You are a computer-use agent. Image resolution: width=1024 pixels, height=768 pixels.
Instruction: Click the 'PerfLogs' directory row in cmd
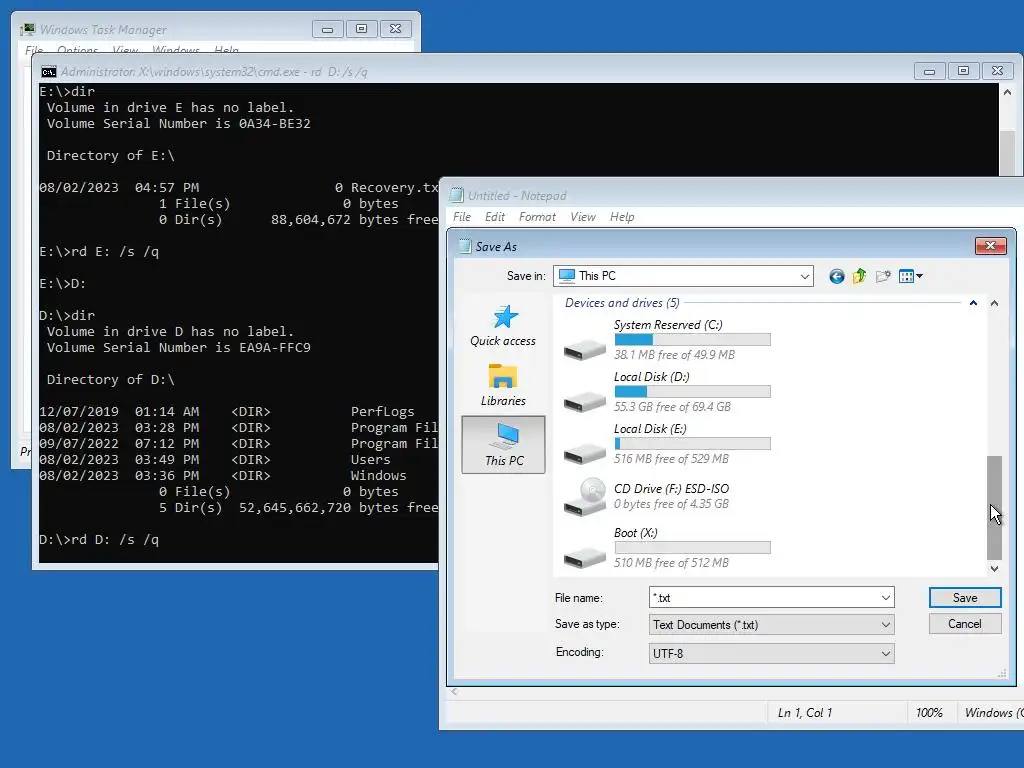tap(227, 412)
